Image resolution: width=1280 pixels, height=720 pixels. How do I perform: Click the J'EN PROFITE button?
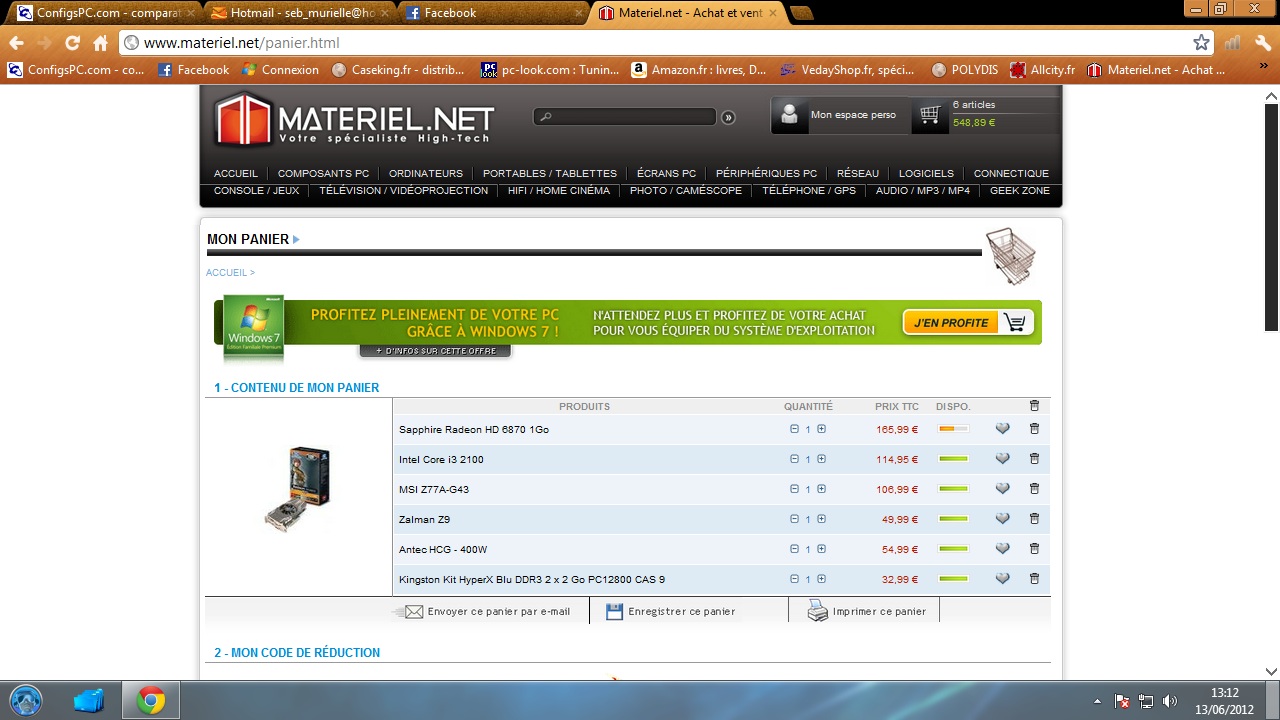pyautogui.click(x=967, y=322)
